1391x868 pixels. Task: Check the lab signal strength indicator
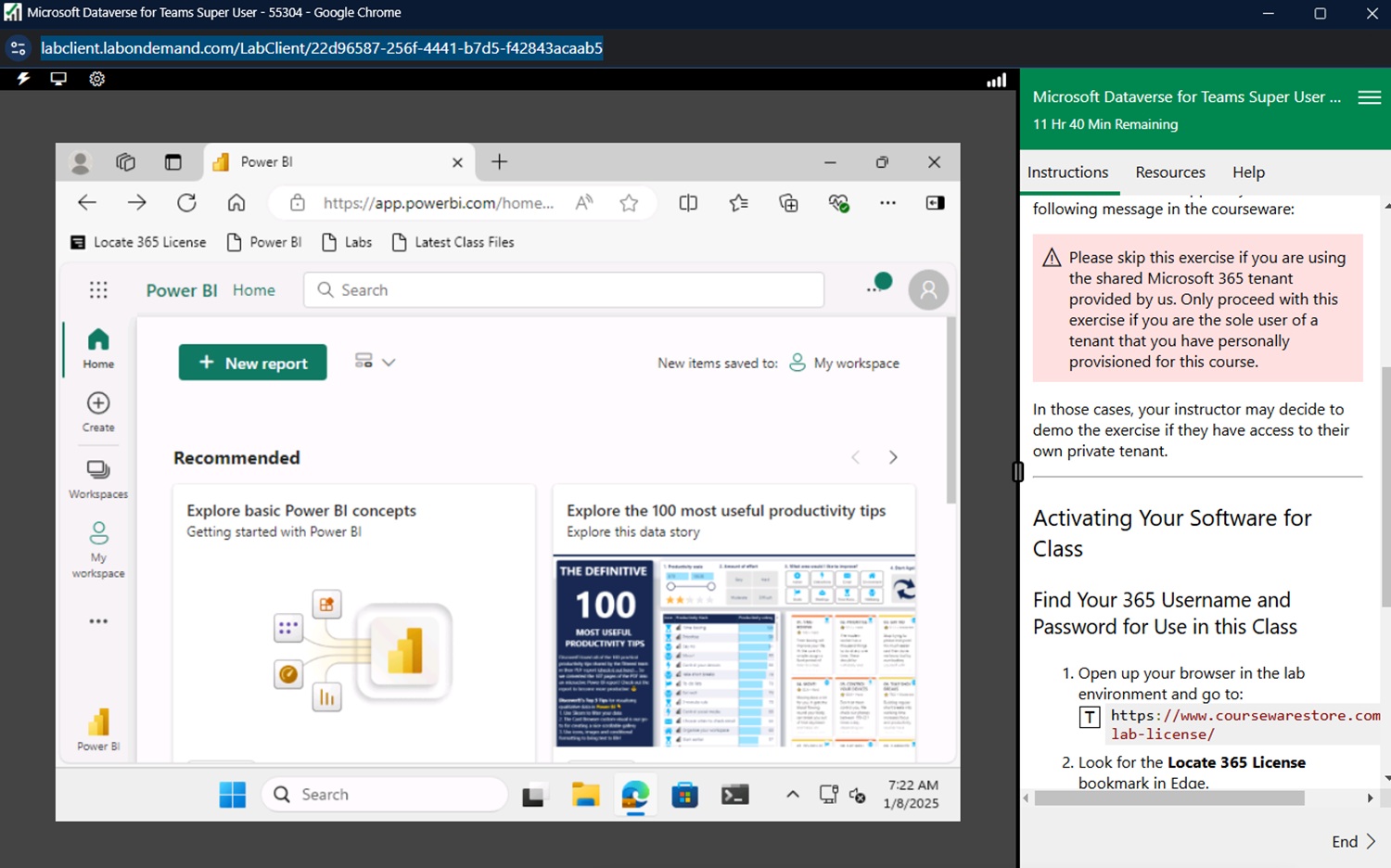pos(996,80)
